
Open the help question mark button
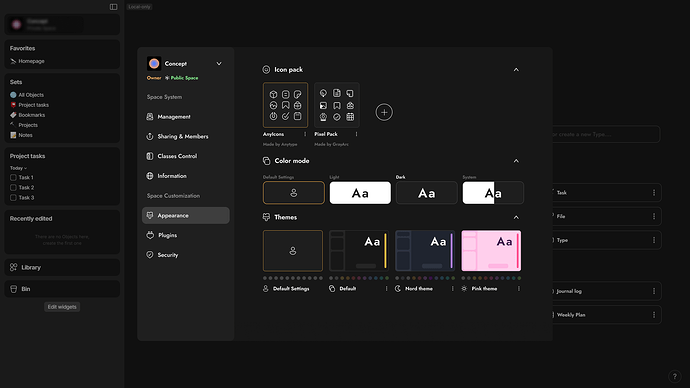tap(674, 376)
